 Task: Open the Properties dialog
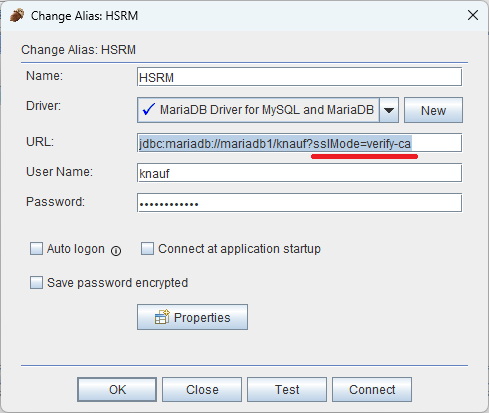pyautogui.click(x=192, y=317)
